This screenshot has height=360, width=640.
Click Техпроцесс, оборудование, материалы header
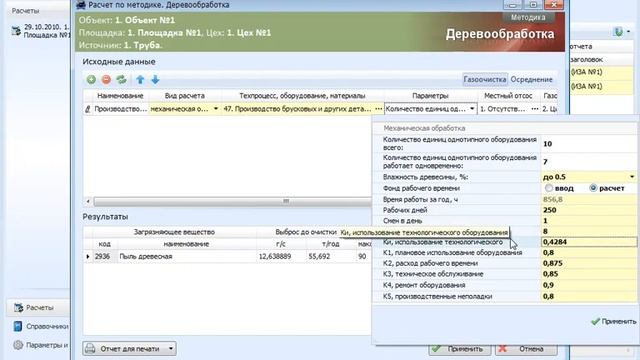coord(302,96)
